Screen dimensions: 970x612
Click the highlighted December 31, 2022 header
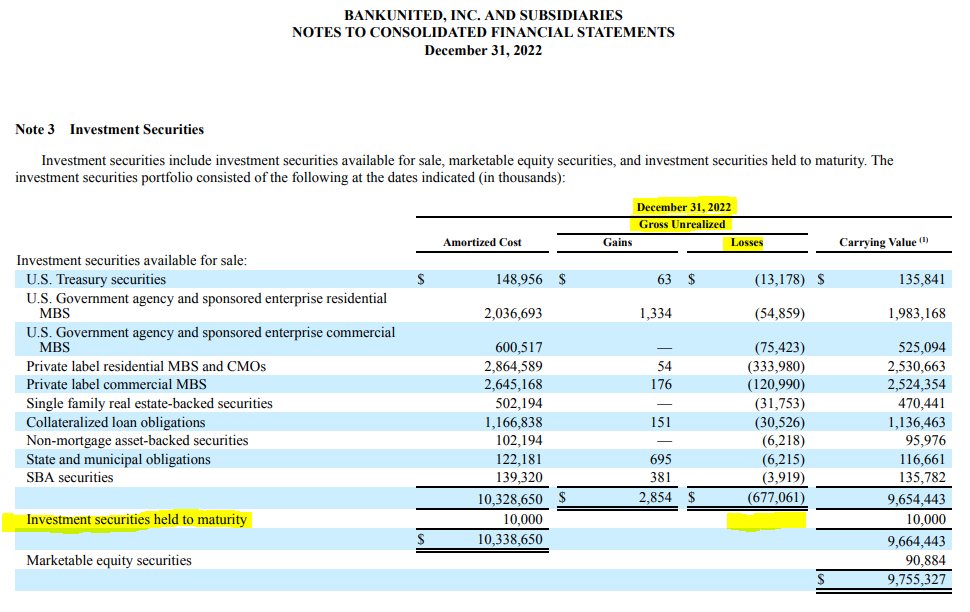[x=684, y=207]
